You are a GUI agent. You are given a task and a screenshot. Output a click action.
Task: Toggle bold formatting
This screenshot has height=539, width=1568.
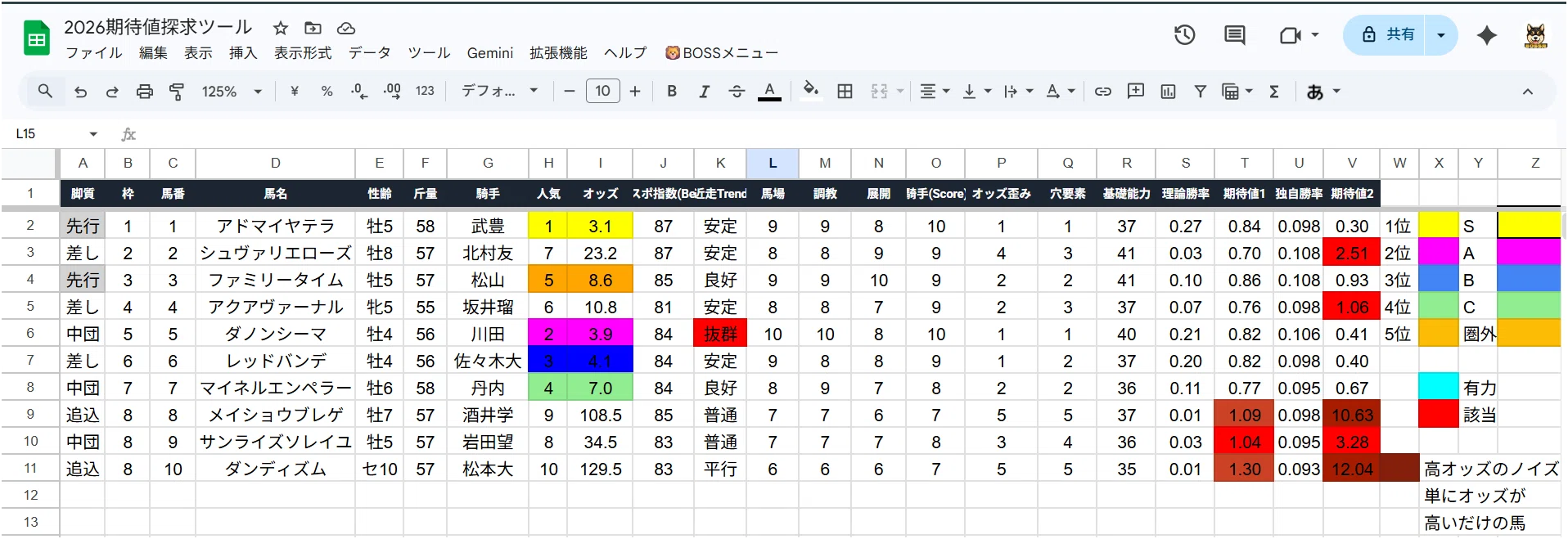point(672,92)
